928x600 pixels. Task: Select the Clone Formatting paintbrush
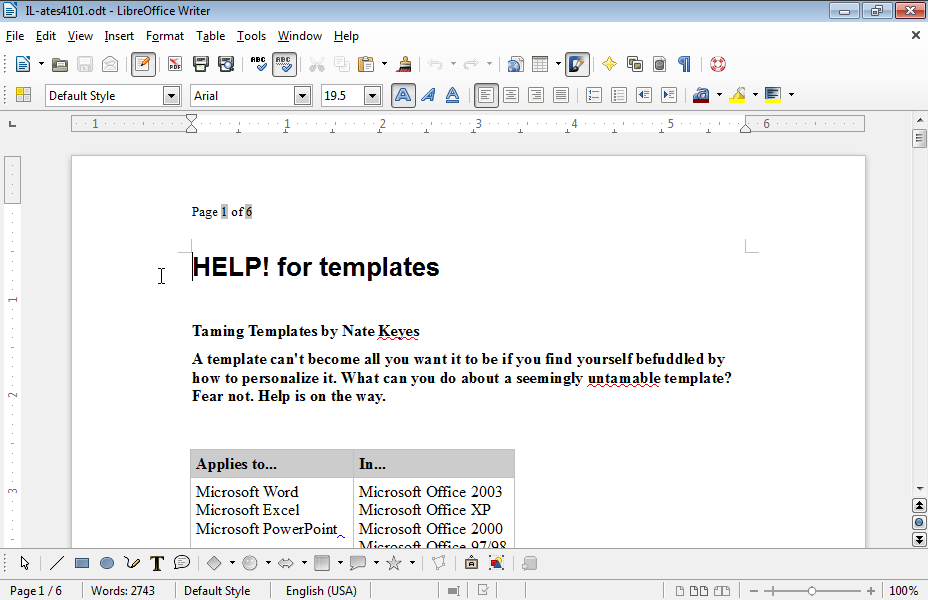click(405, 64)
